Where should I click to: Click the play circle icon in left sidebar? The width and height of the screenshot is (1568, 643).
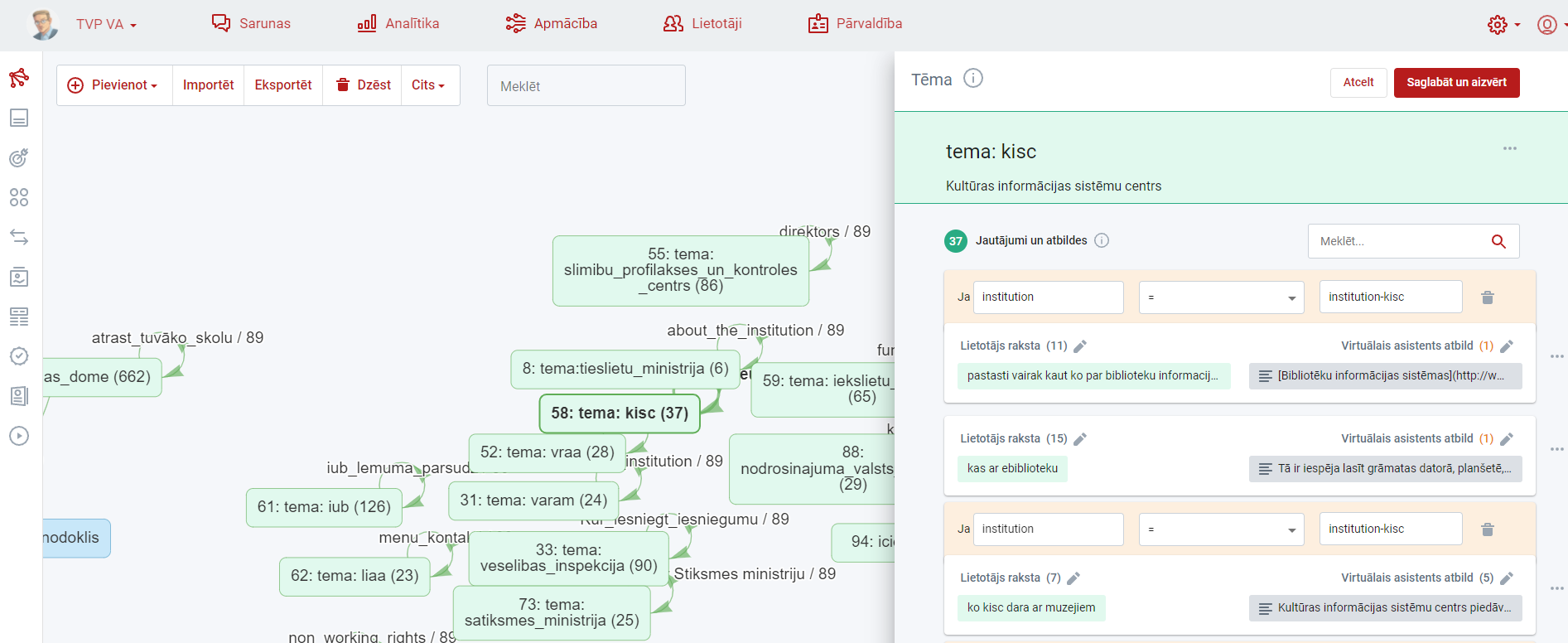(x=19, y=436)
